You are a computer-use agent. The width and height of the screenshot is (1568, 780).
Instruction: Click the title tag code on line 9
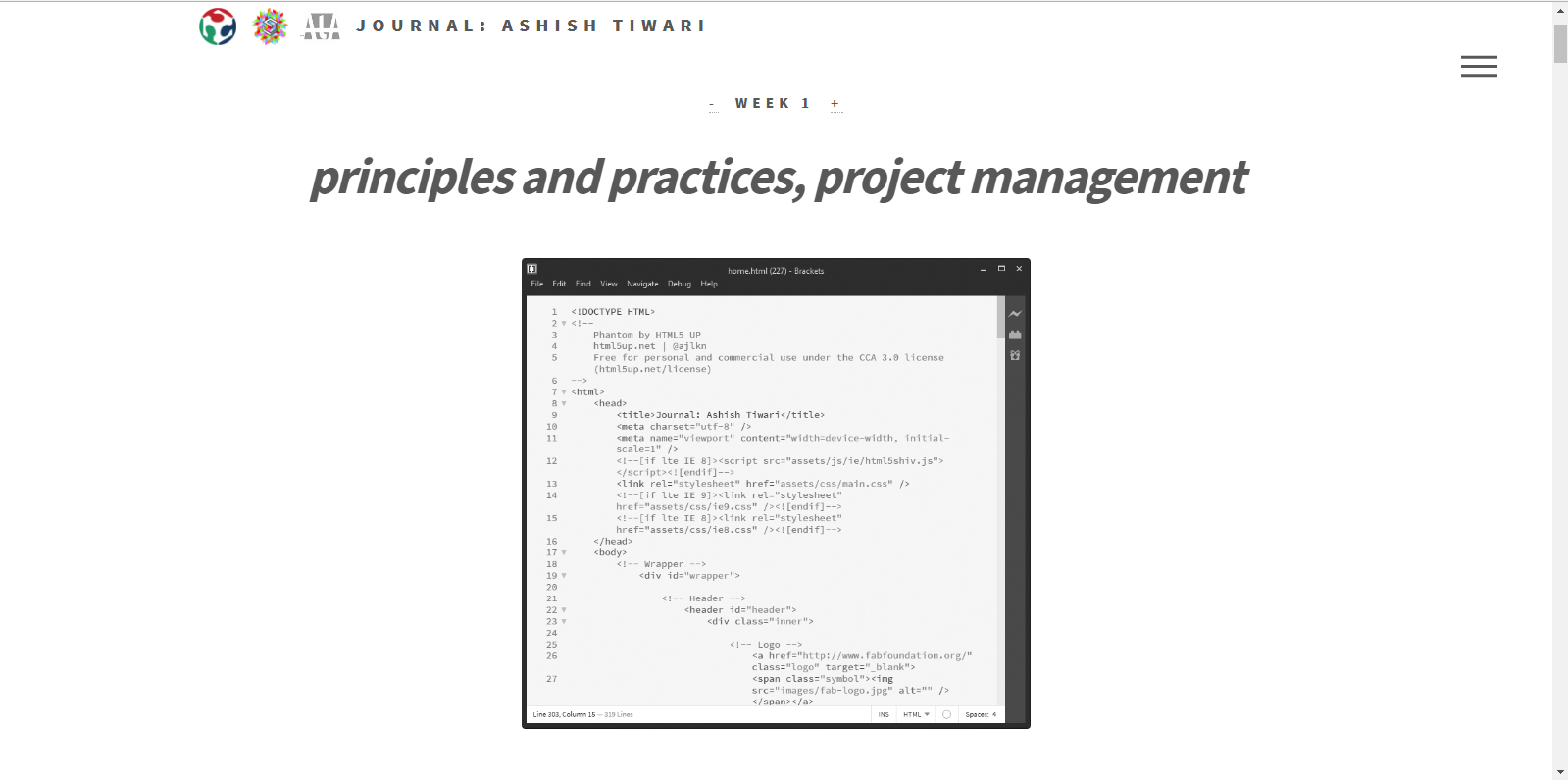click(x=721, y=415)
